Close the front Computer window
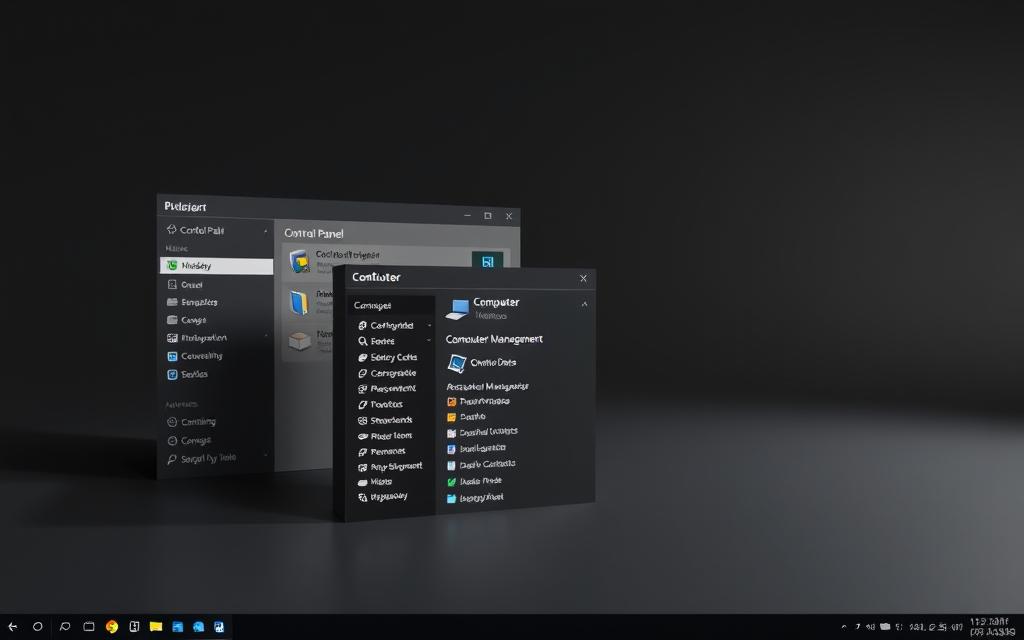Screen dimensions: 1024x640 [x=583, y=278]
